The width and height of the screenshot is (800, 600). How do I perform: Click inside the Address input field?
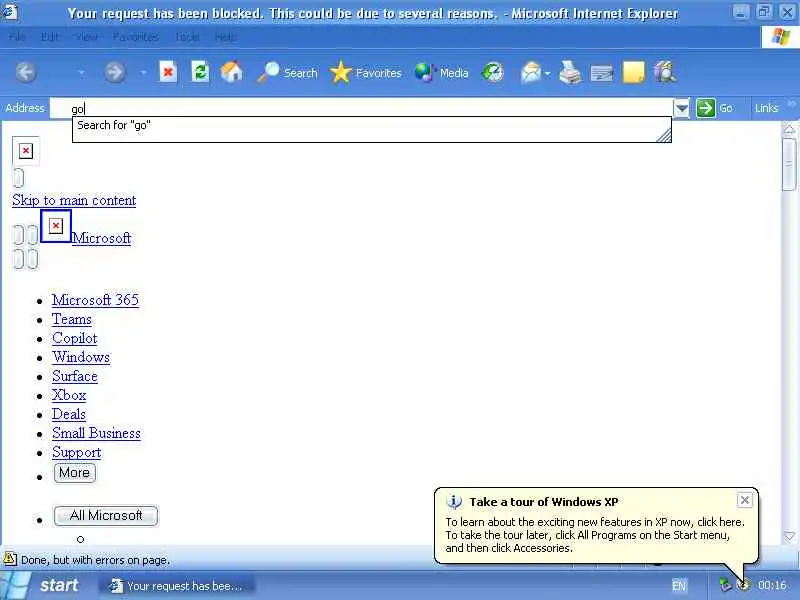[x=361, y=108]
